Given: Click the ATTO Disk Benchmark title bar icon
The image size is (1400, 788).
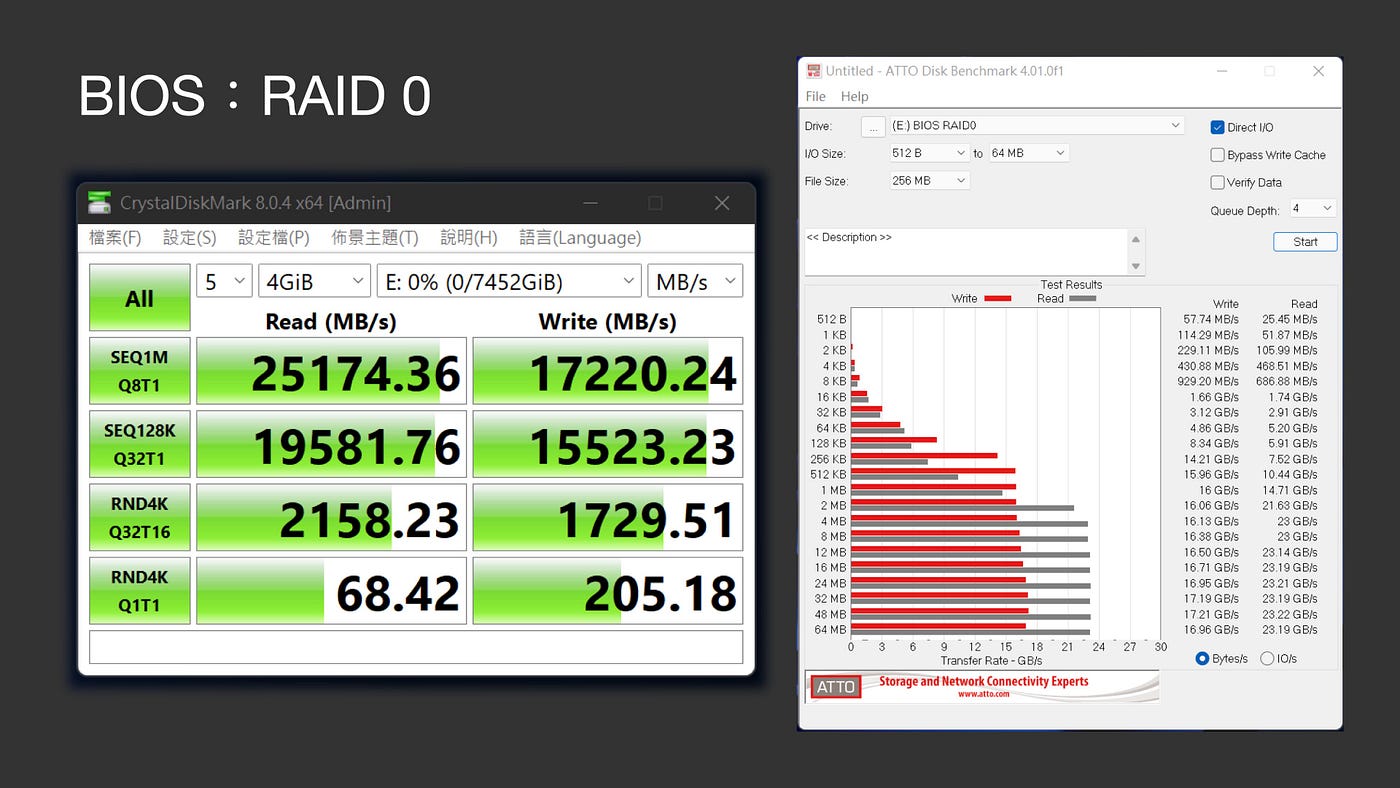Looking at the screenshot, I should point(813,71).
